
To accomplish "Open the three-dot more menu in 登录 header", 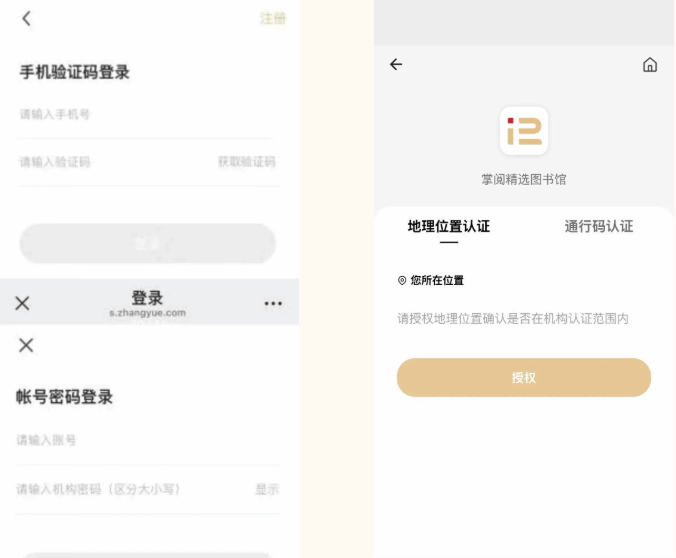I will coord(273,304).
